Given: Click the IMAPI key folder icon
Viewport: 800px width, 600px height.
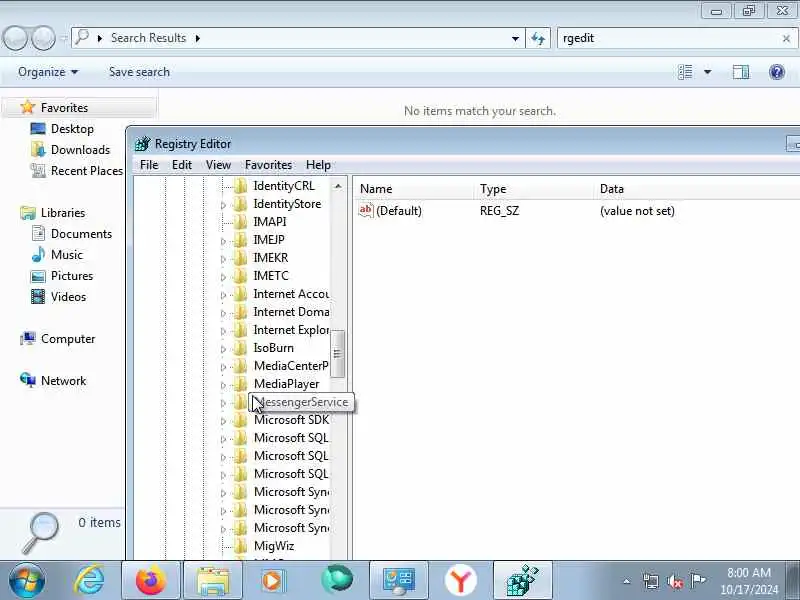Looking at the screenshot, I should tap(240, 222).
